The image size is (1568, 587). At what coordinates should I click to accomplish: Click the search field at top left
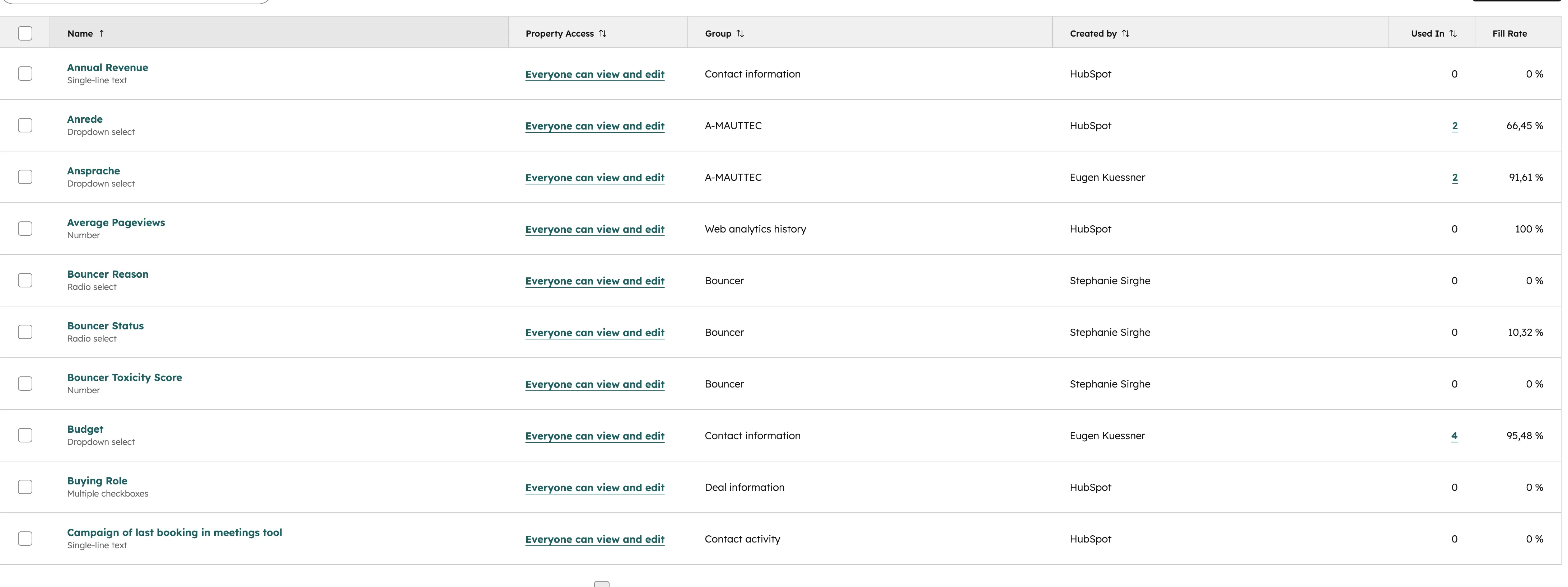point(137,2)
